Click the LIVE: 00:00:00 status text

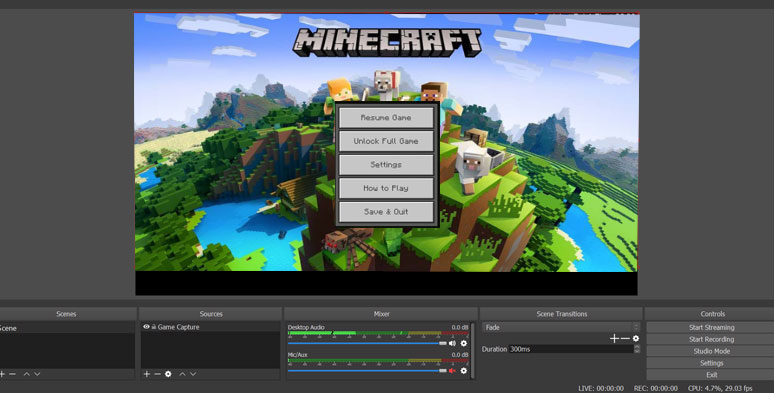(x=601, y=389)
